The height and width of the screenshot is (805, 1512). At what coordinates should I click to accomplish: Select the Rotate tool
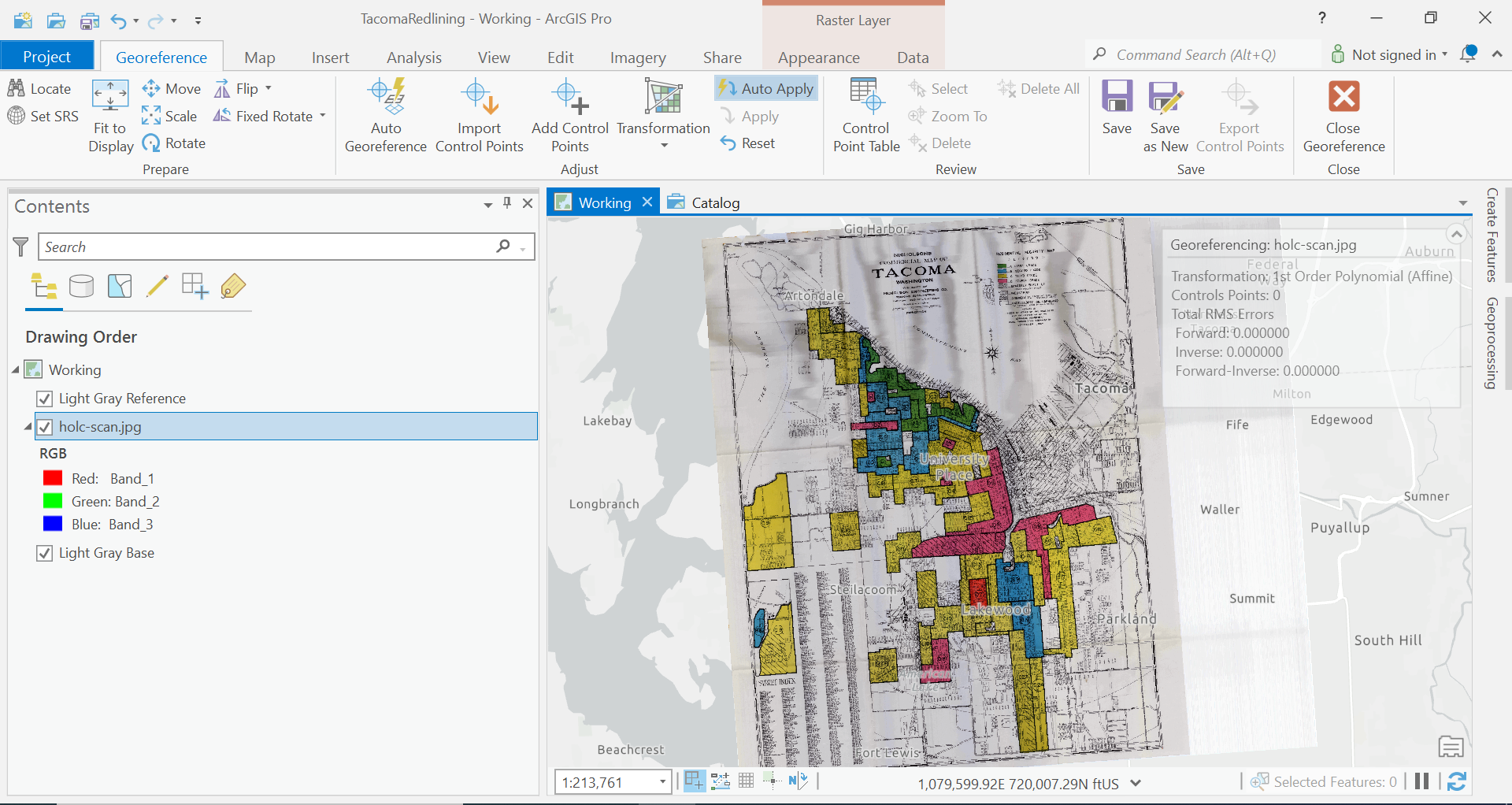pyautogui.click(x=174, y=143)
